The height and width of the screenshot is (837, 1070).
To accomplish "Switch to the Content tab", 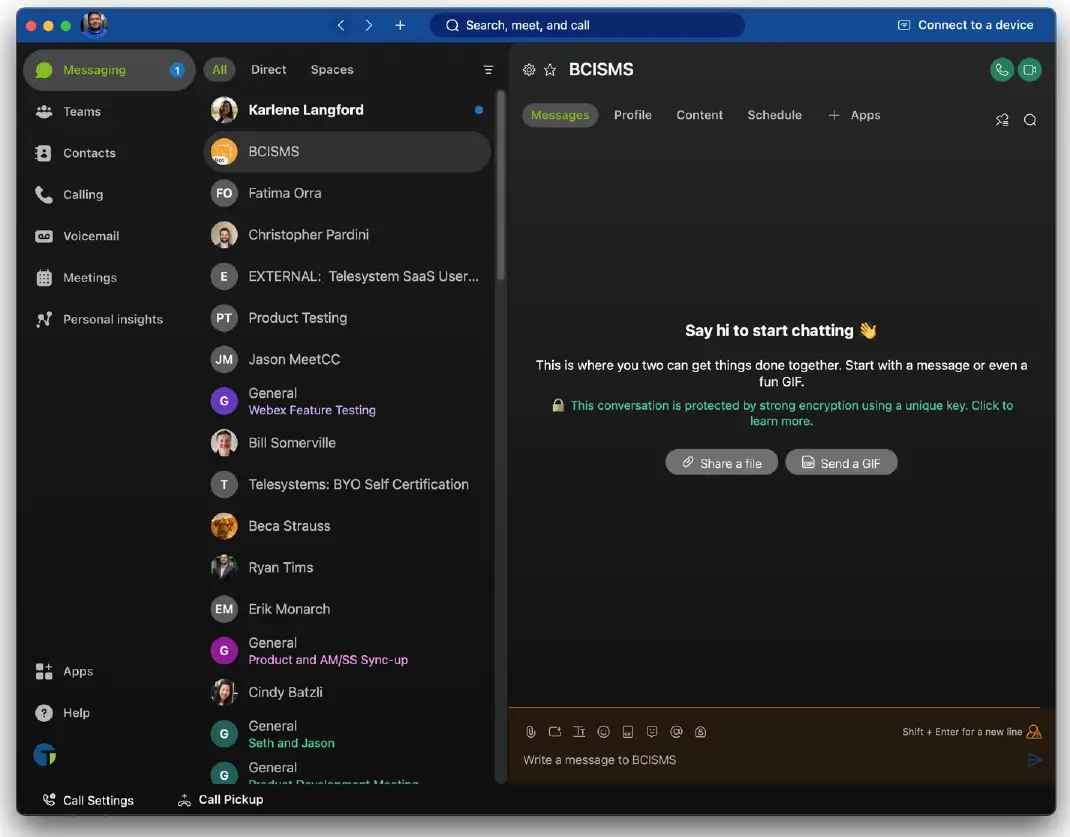I will coord(699,115).
